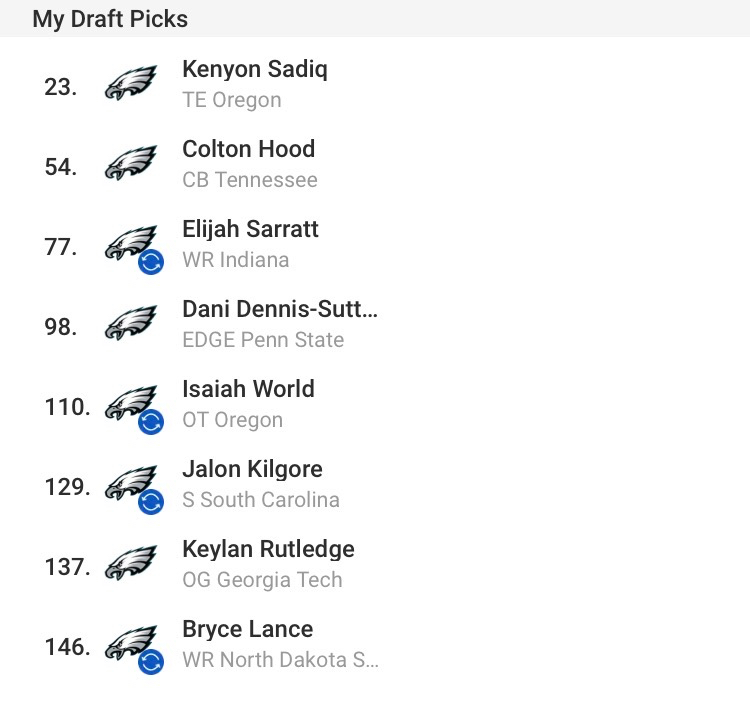Click the EDGE Penn State position text
This screenshot has height=704, width=750.
263,340
